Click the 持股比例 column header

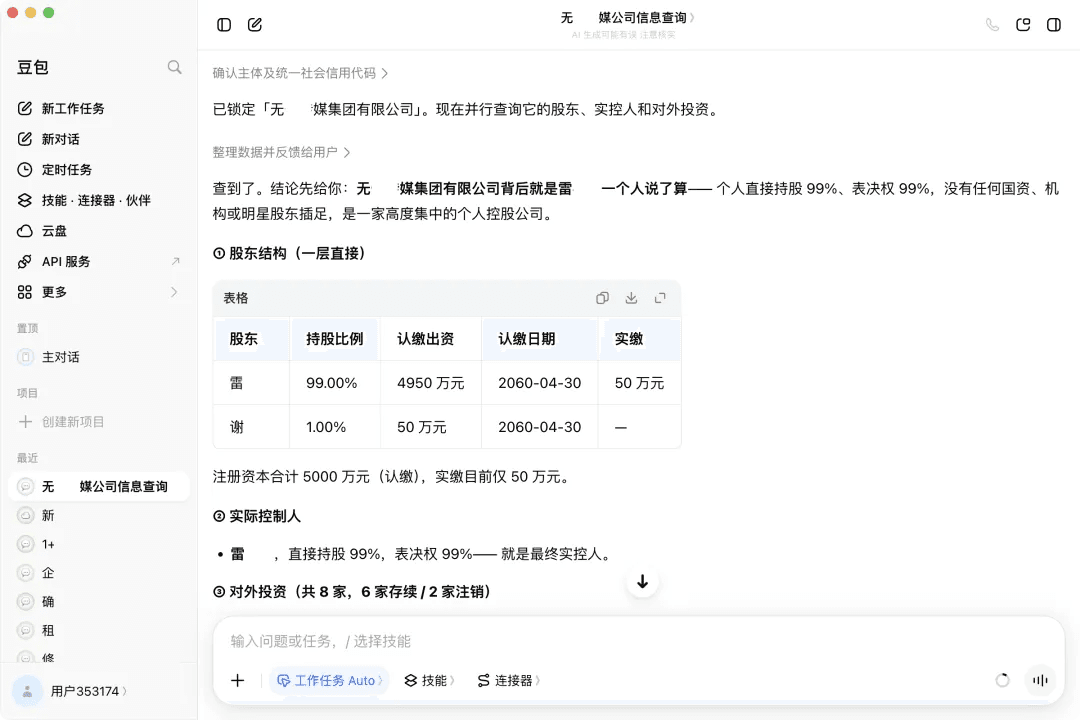pyautogui.click(x=335, y=339)
